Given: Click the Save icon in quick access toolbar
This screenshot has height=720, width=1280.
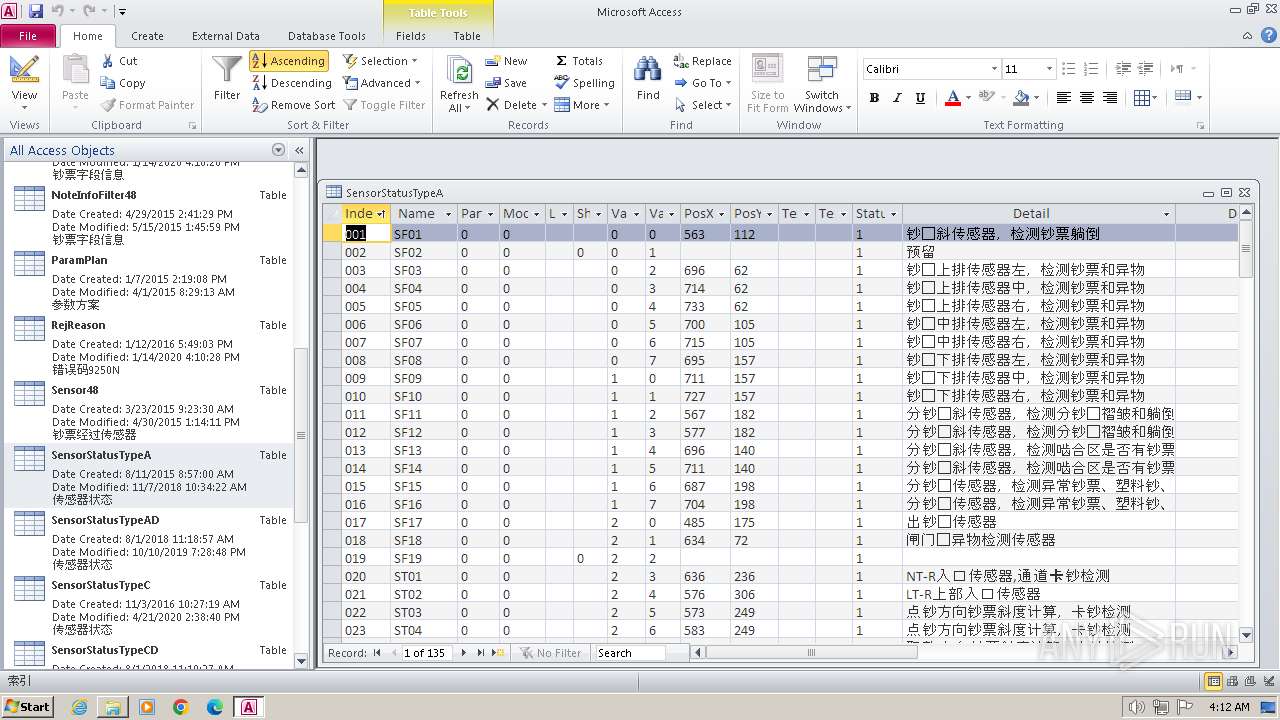Looking at the screenshot, I should tap(36, 11).
